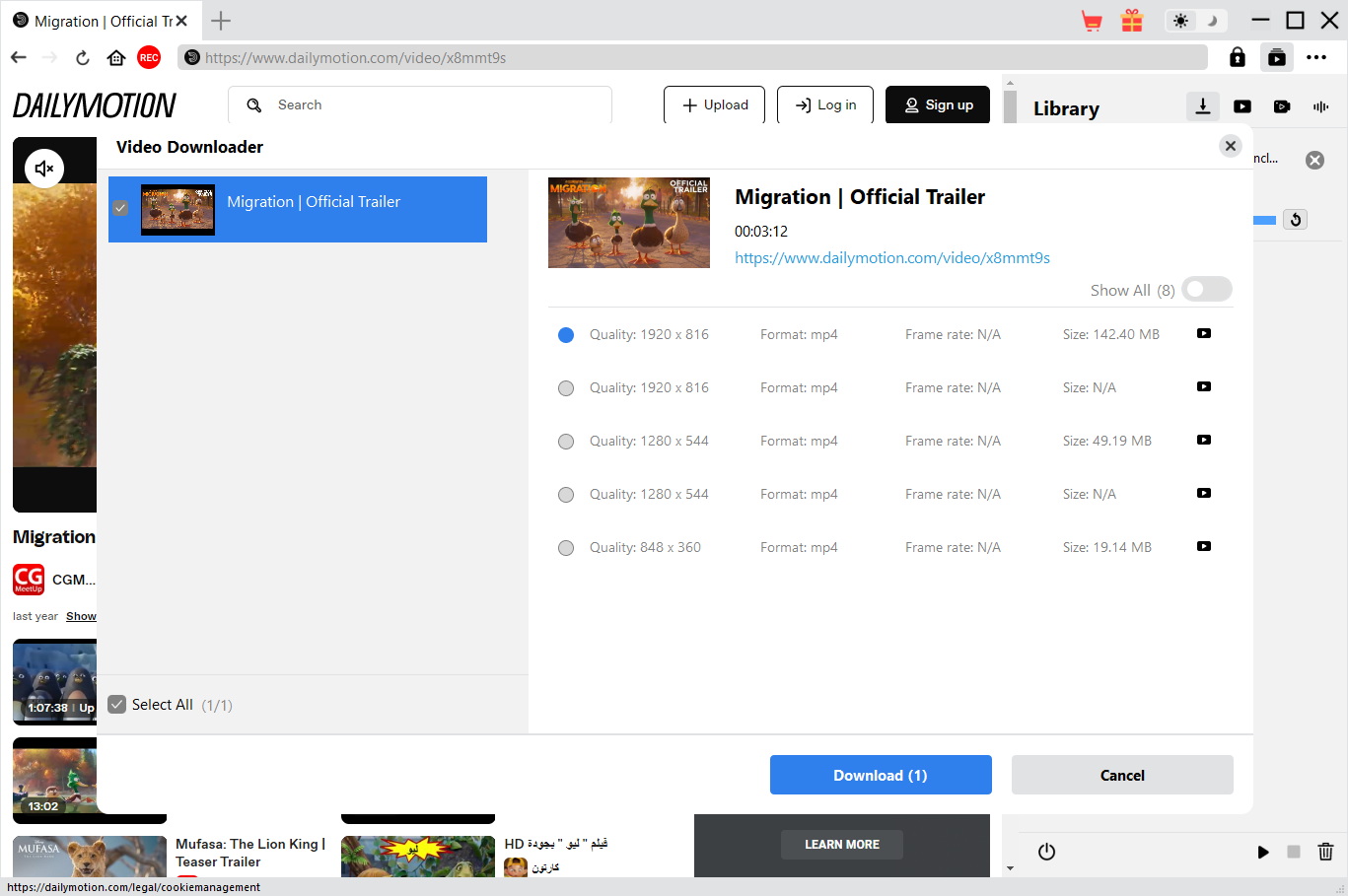Image resolution: width=1348 pixels, height=896 pixels.
Task: Open the video download icon in the toolbar
Action: [x=1277, y=57]
